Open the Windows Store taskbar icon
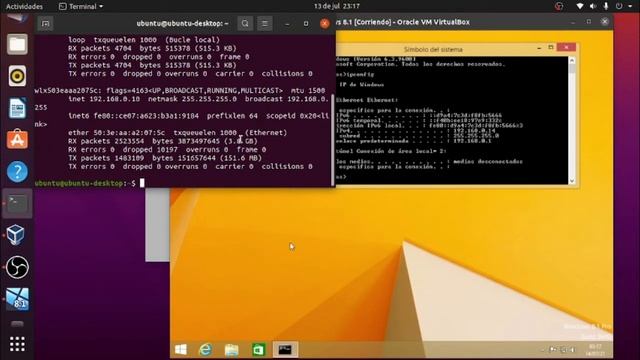The width and height of the screenshot is (640, 360). [x=258, y=349]
